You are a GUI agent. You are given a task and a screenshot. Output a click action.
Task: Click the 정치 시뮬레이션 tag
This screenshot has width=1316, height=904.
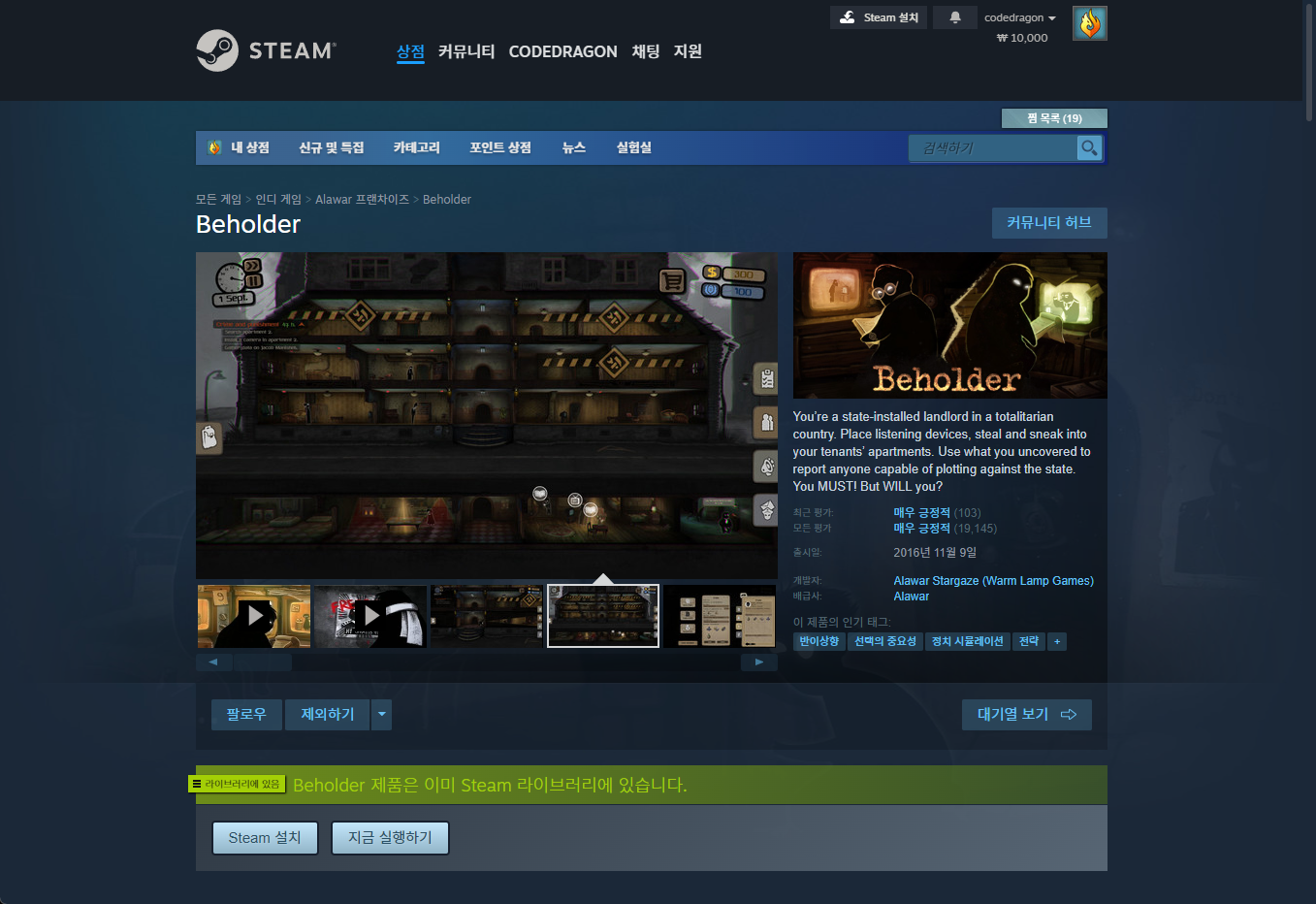tap(968, 641)
